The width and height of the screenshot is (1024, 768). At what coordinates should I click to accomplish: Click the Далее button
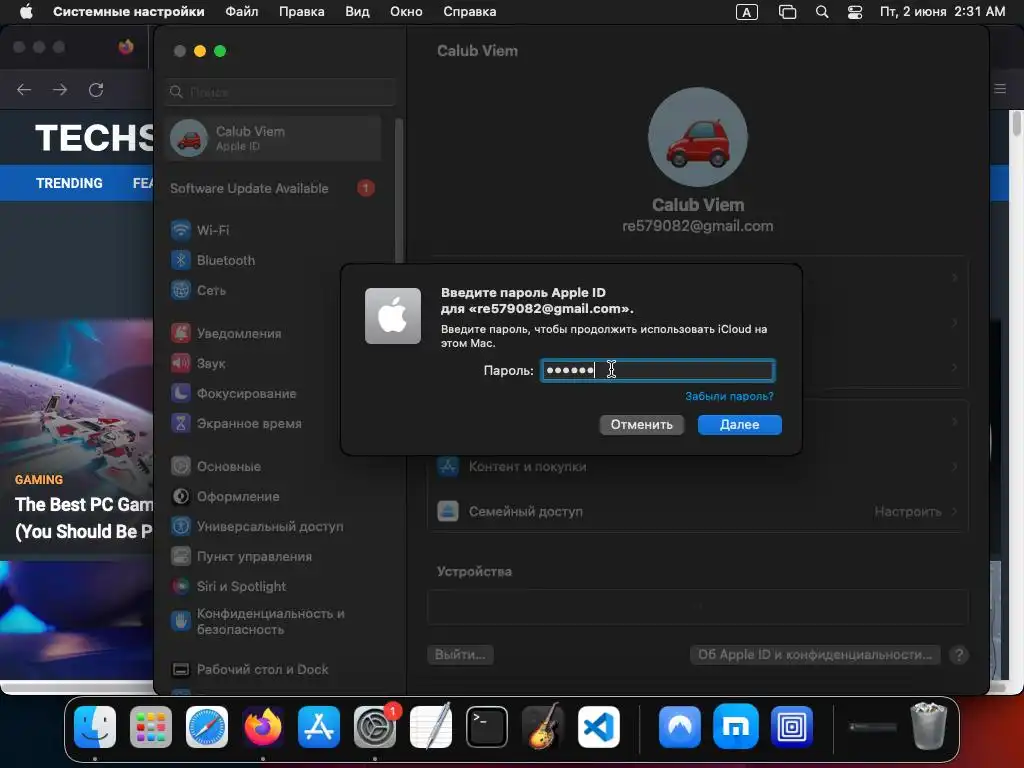pyautogui.click(x=739, y=424)
